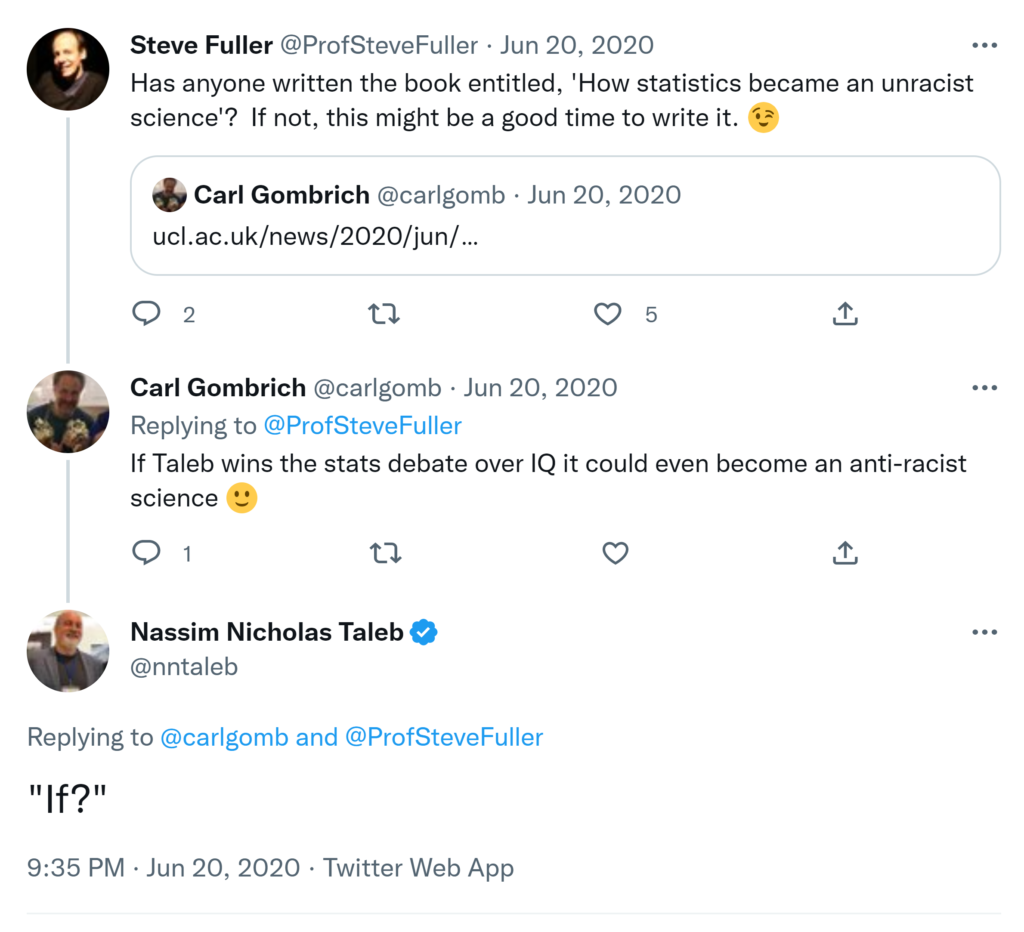Open Steve Fuller's profile picture
This screenshot has width=1024, height=932.
point(67,68)
